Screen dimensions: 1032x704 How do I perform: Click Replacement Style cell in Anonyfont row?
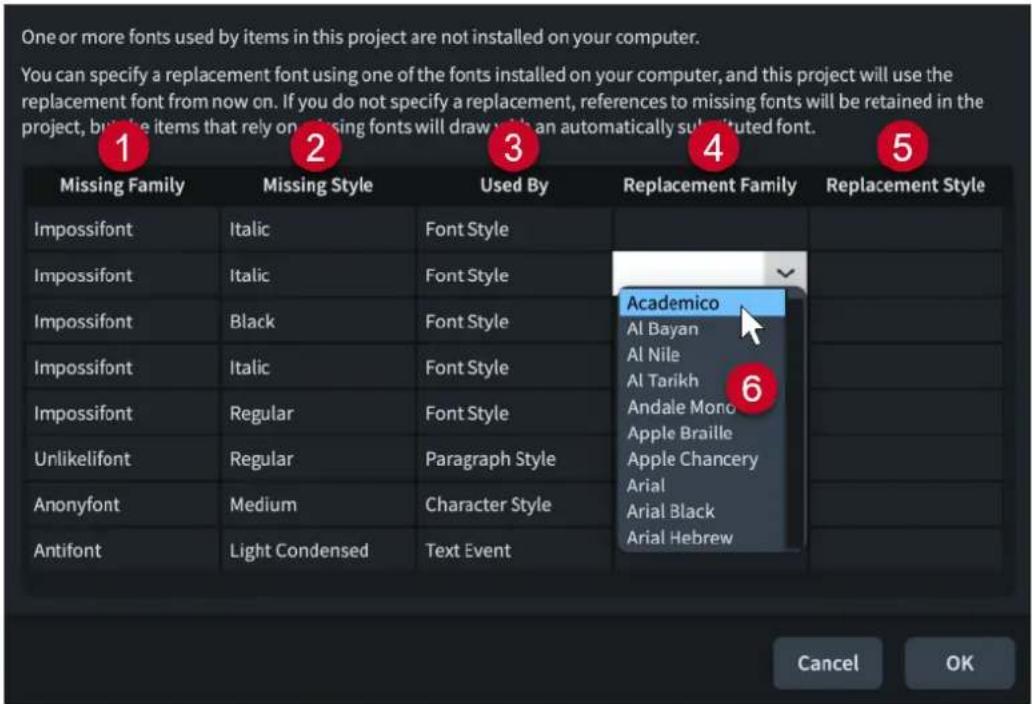[906, 505]
